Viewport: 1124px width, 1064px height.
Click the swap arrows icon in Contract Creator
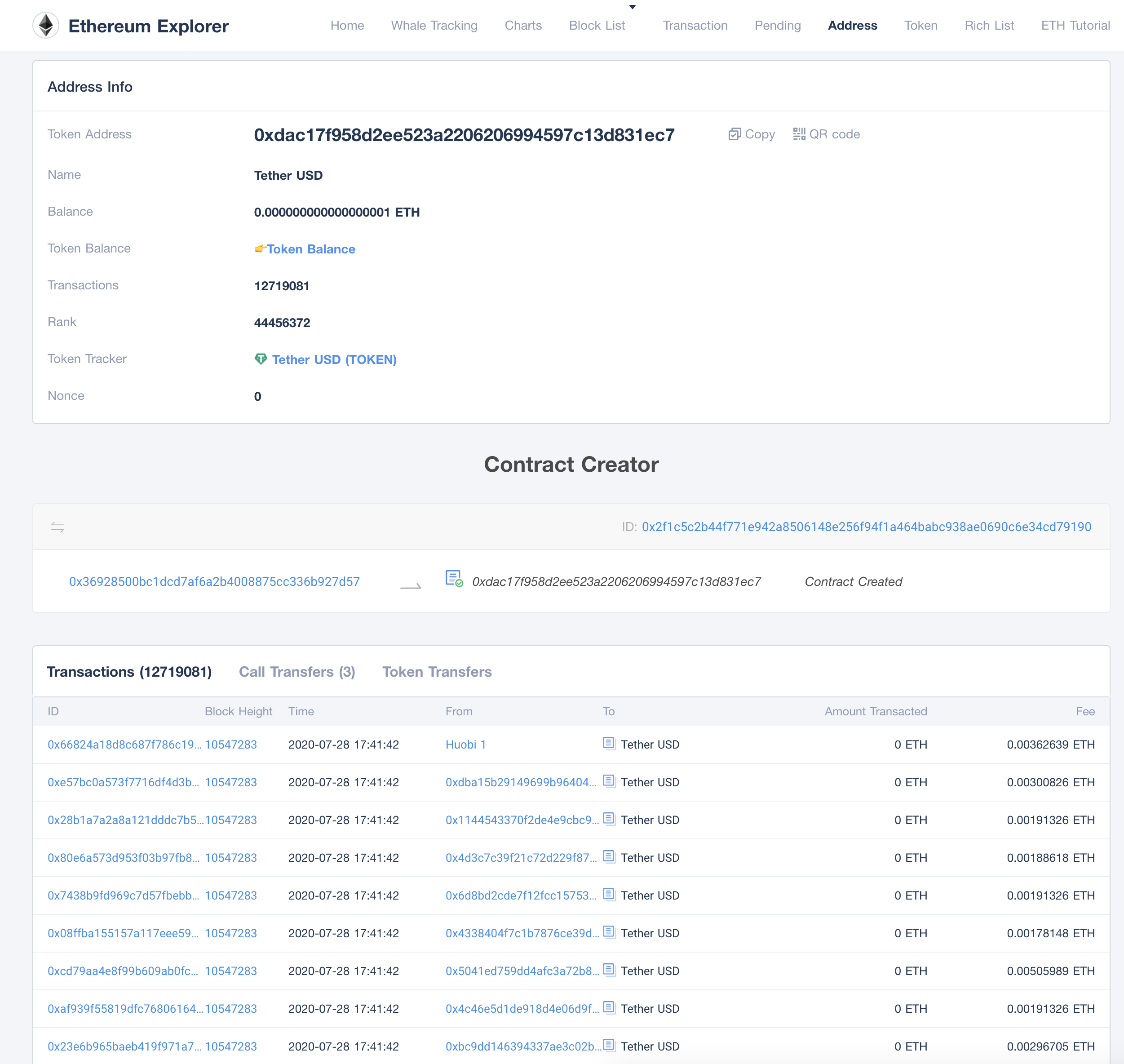click(57, 527)
